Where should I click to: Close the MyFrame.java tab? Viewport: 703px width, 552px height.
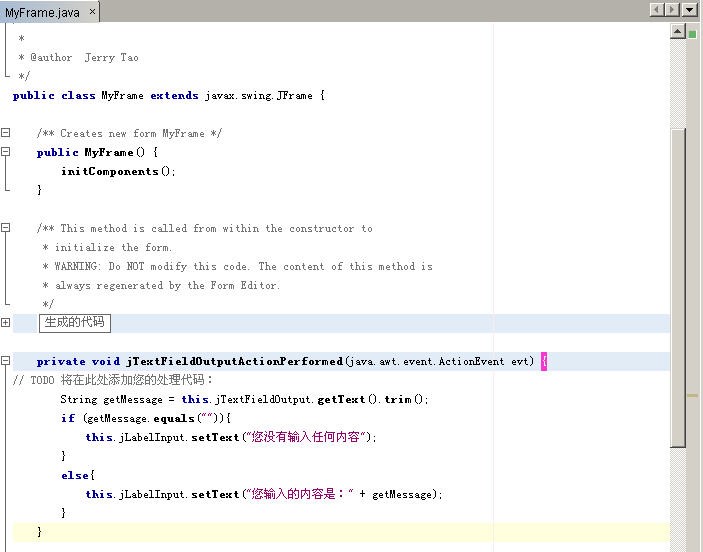click(x=92, y=12)
